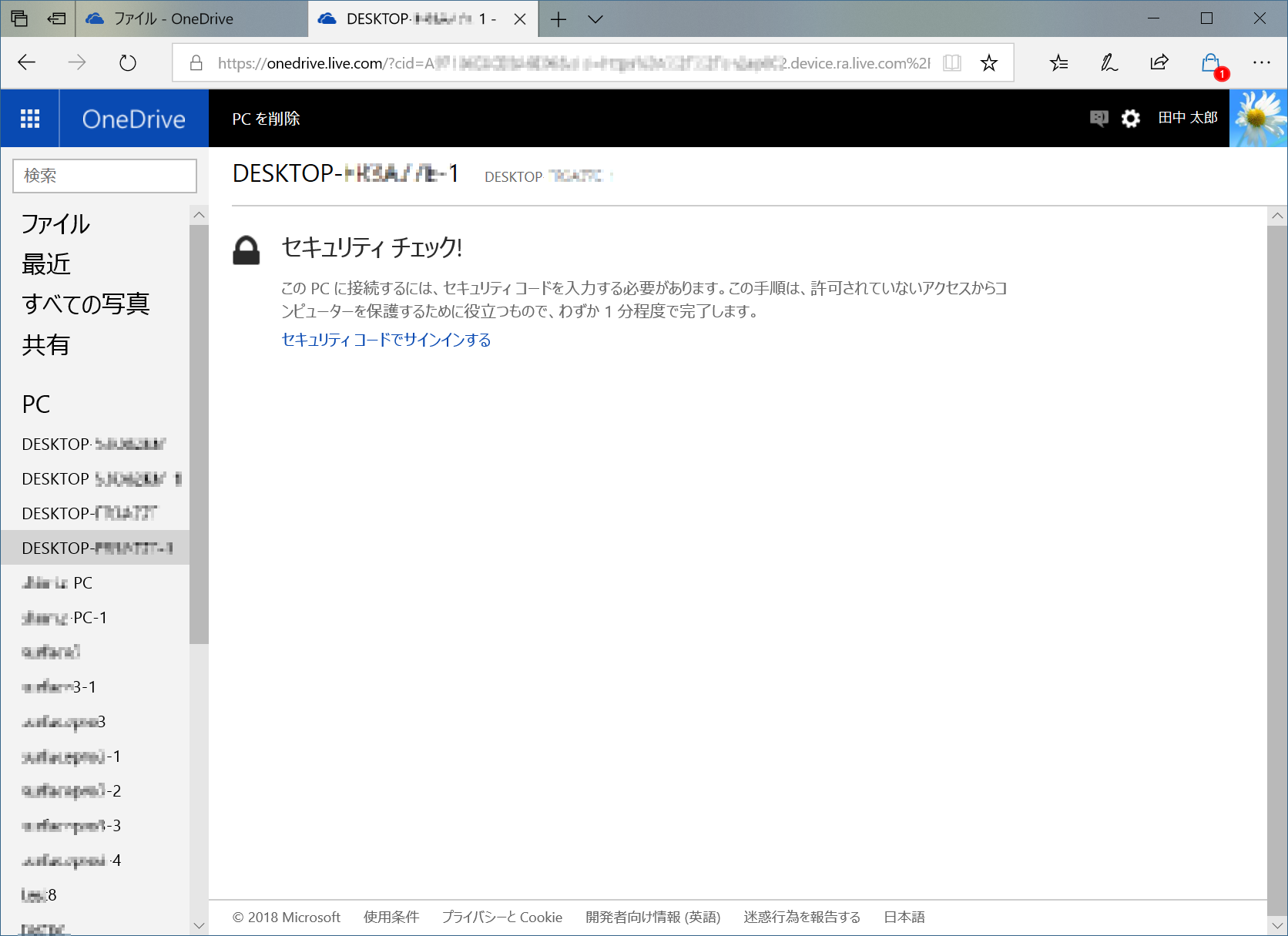Select すべての写真 in the sidebar
1288x936 pixels.
tap(86, 304)
